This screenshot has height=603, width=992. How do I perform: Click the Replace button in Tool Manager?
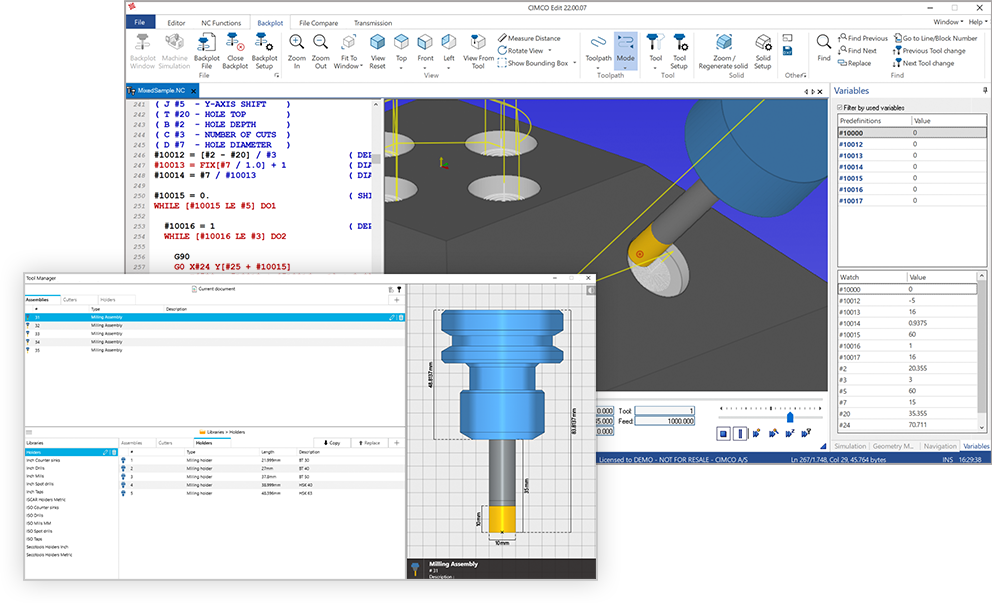[369, 443]
